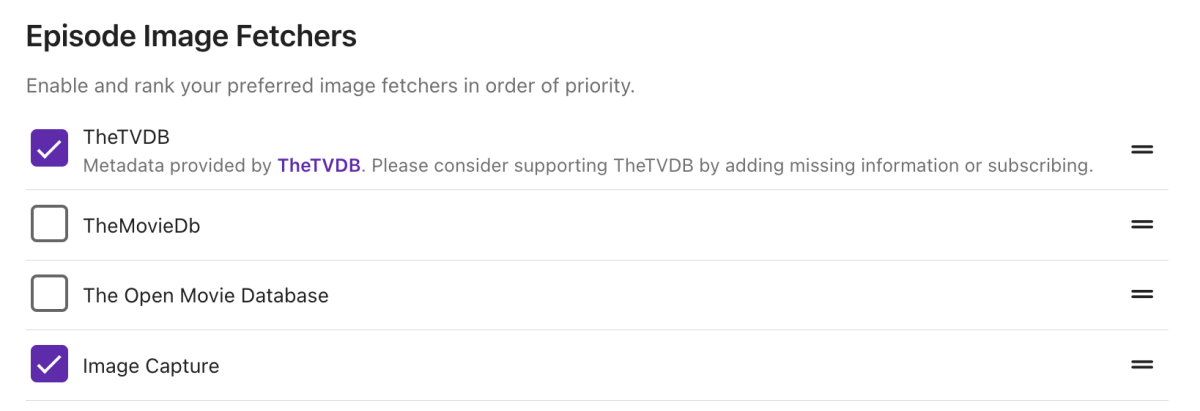Click TheMovieDb drag handle icon
Image resolution: width=1200 pixels, height=411 pixels.
coord(1142,225)
